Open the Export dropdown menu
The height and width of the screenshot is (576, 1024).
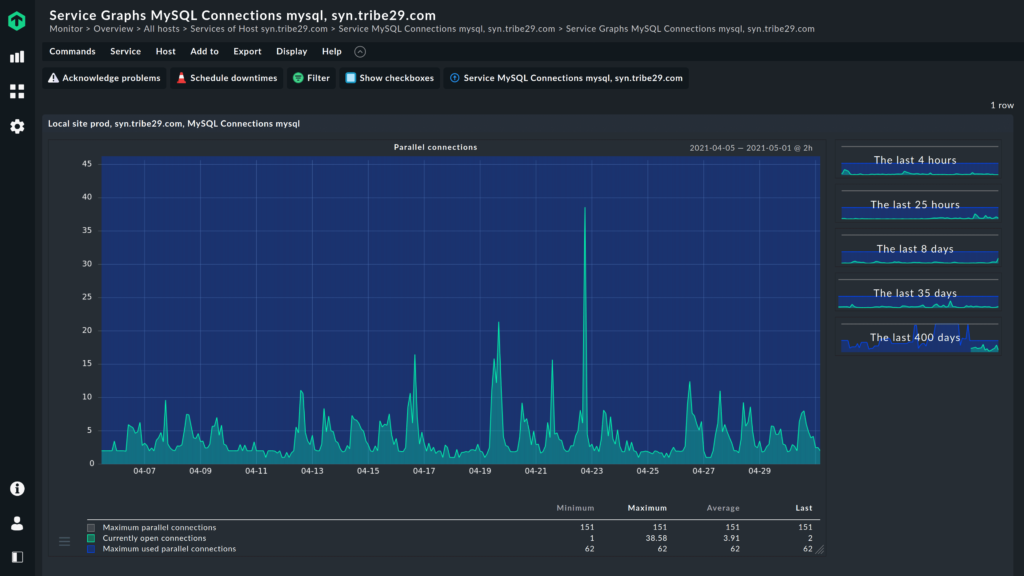point(247,51)
